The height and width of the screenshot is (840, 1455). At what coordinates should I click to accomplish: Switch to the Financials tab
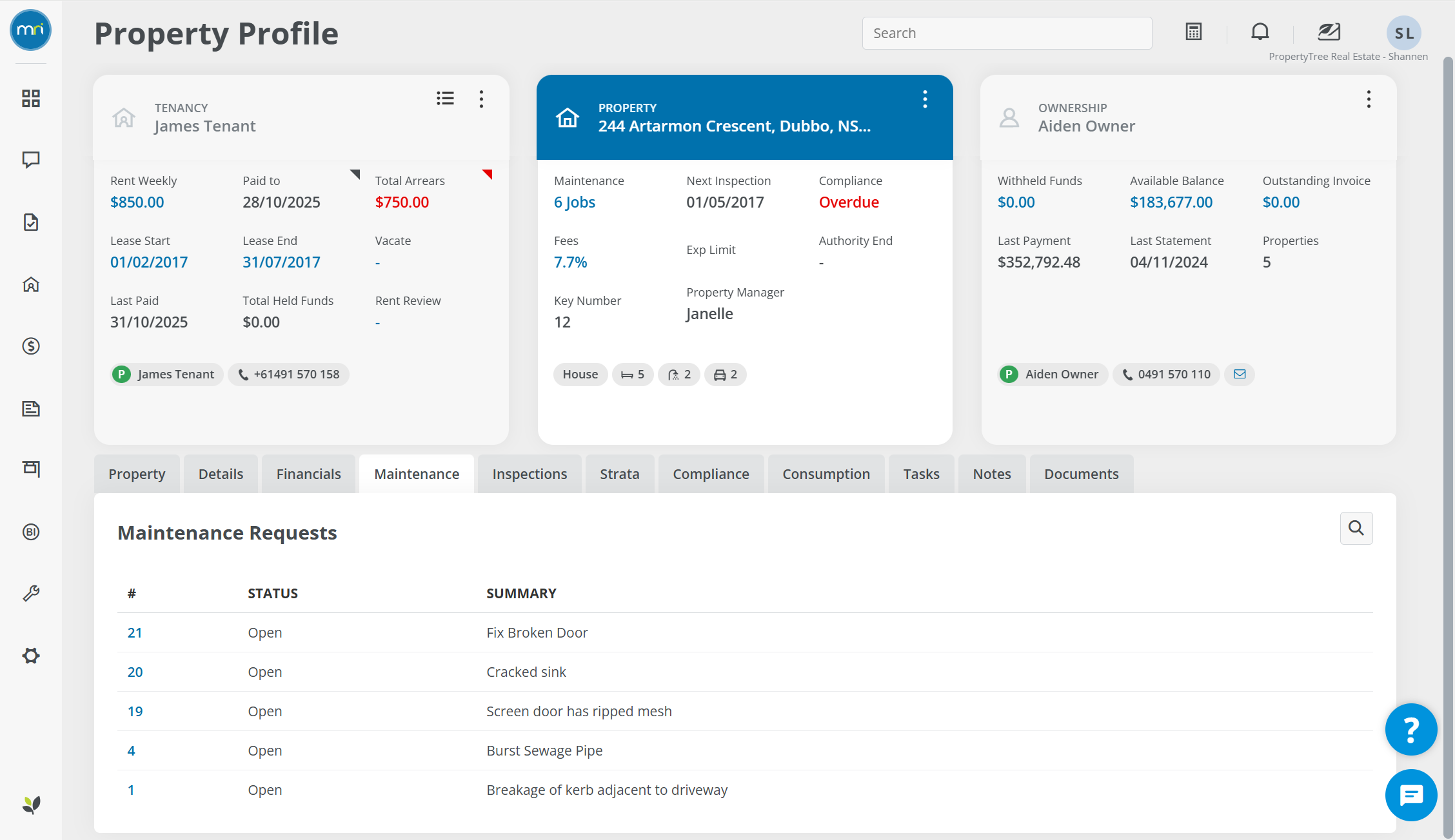(308, 474)
